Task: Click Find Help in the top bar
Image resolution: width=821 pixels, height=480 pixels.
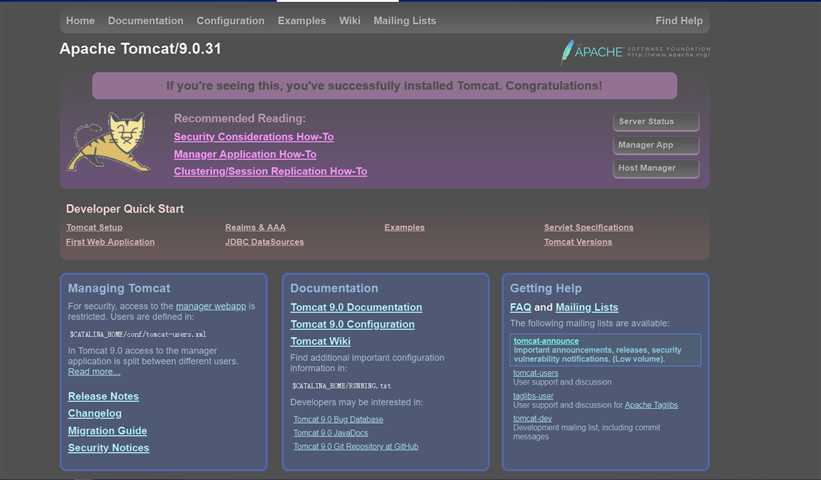Action: pyautogui.click(x=679, y=21)
